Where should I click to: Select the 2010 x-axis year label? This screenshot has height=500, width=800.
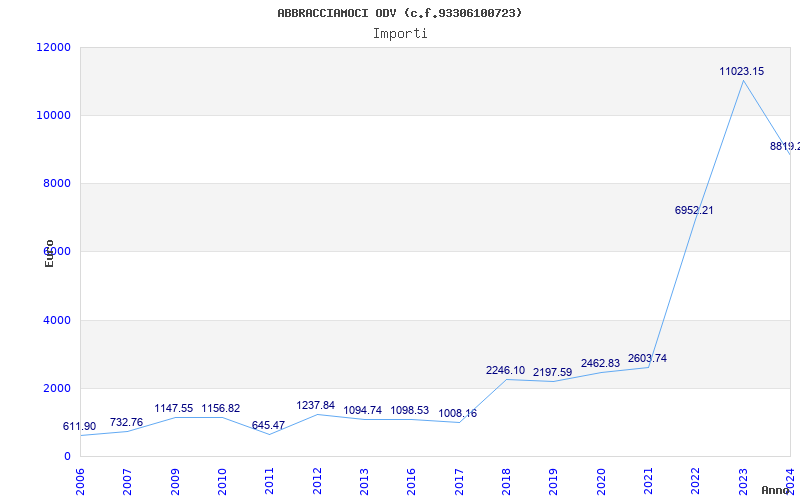pos(222,481)
